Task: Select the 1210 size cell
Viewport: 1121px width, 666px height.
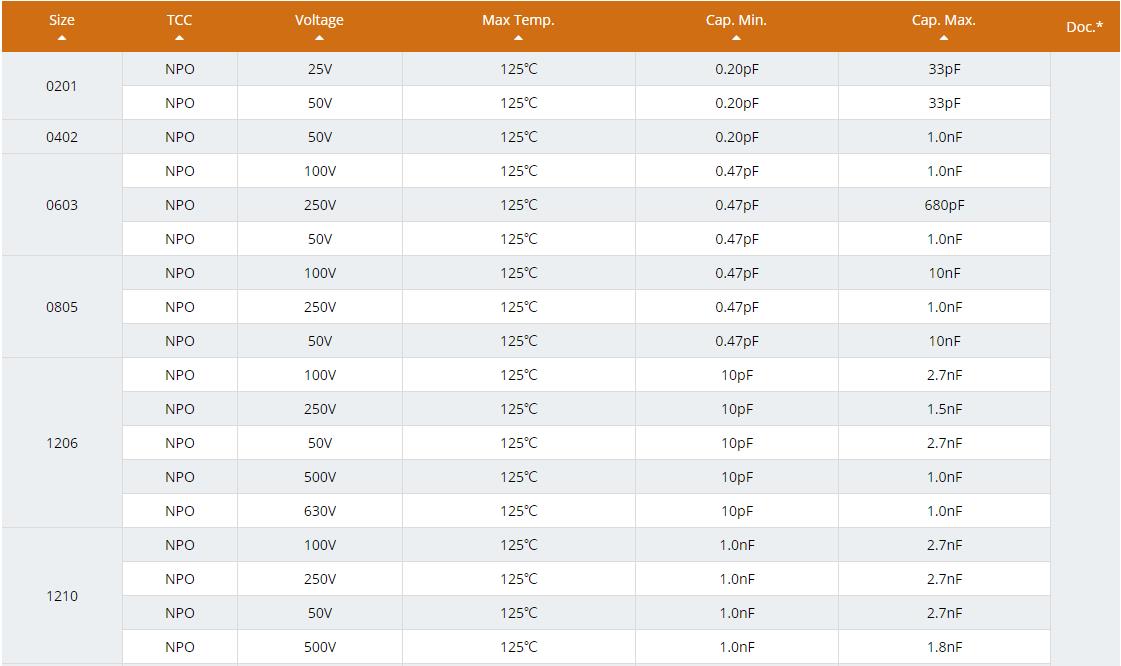Action: (x=62, y=596)
